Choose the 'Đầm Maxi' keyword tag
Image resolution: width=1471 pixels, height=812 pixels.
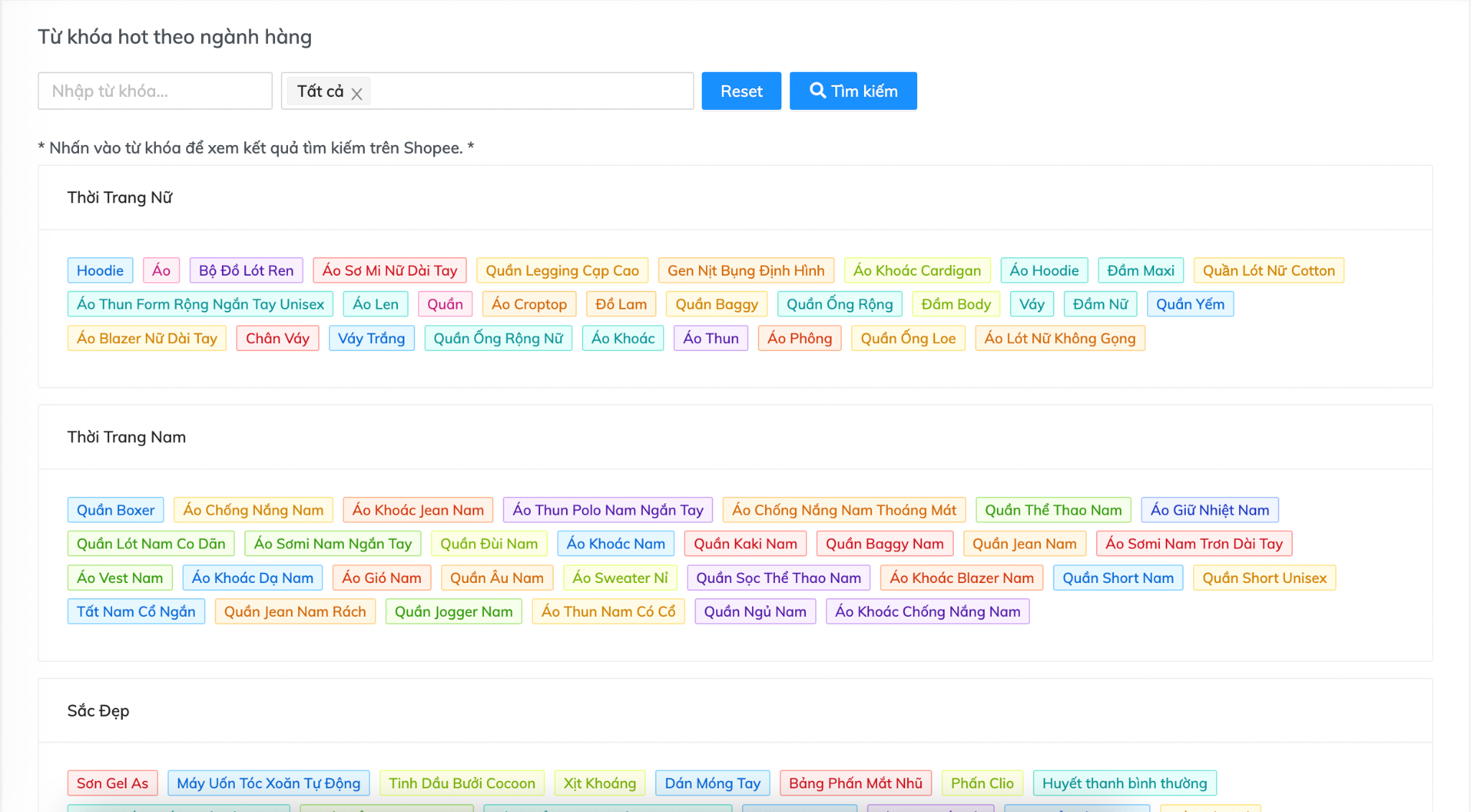tap(1140, 271)
